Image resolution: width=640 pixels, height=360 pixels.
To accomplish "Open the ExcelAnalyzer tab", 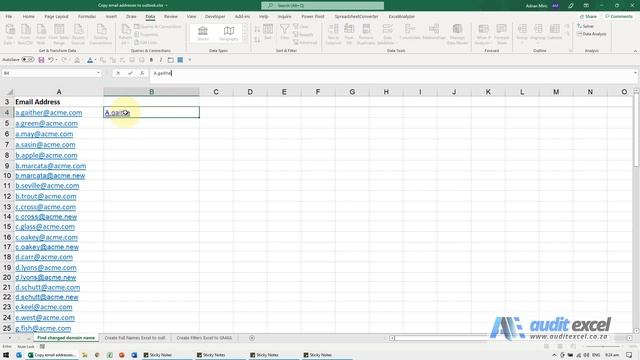I will pyautogui.click(x=402, y=16).
